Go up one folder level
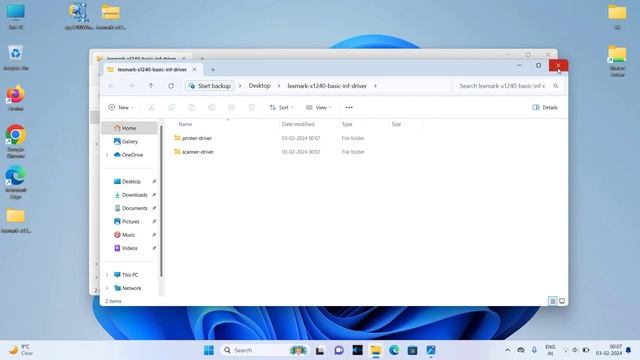 pos(151,86)
